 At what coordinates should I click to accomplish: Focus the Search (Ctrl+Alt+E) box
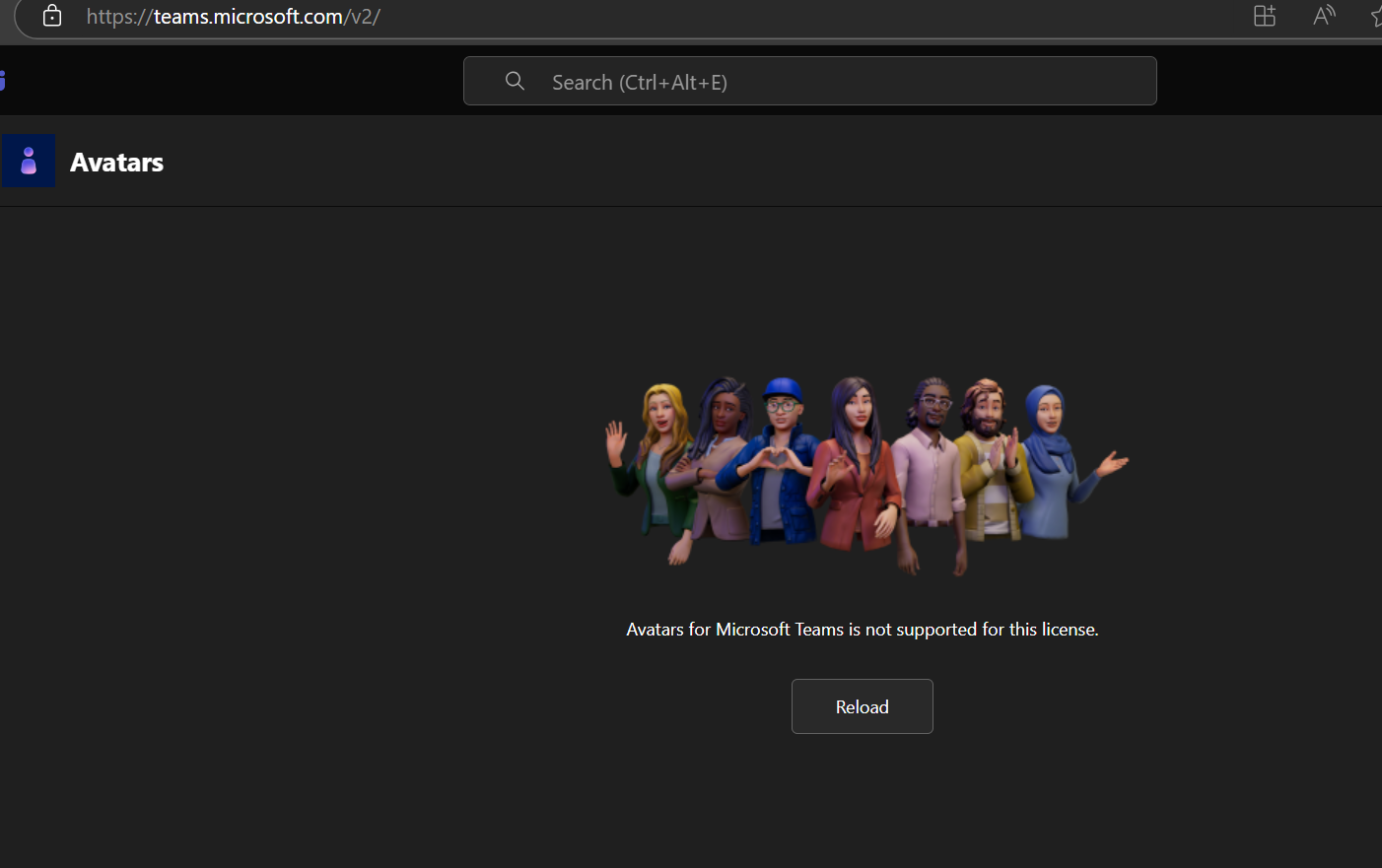(x=809, y=81)
